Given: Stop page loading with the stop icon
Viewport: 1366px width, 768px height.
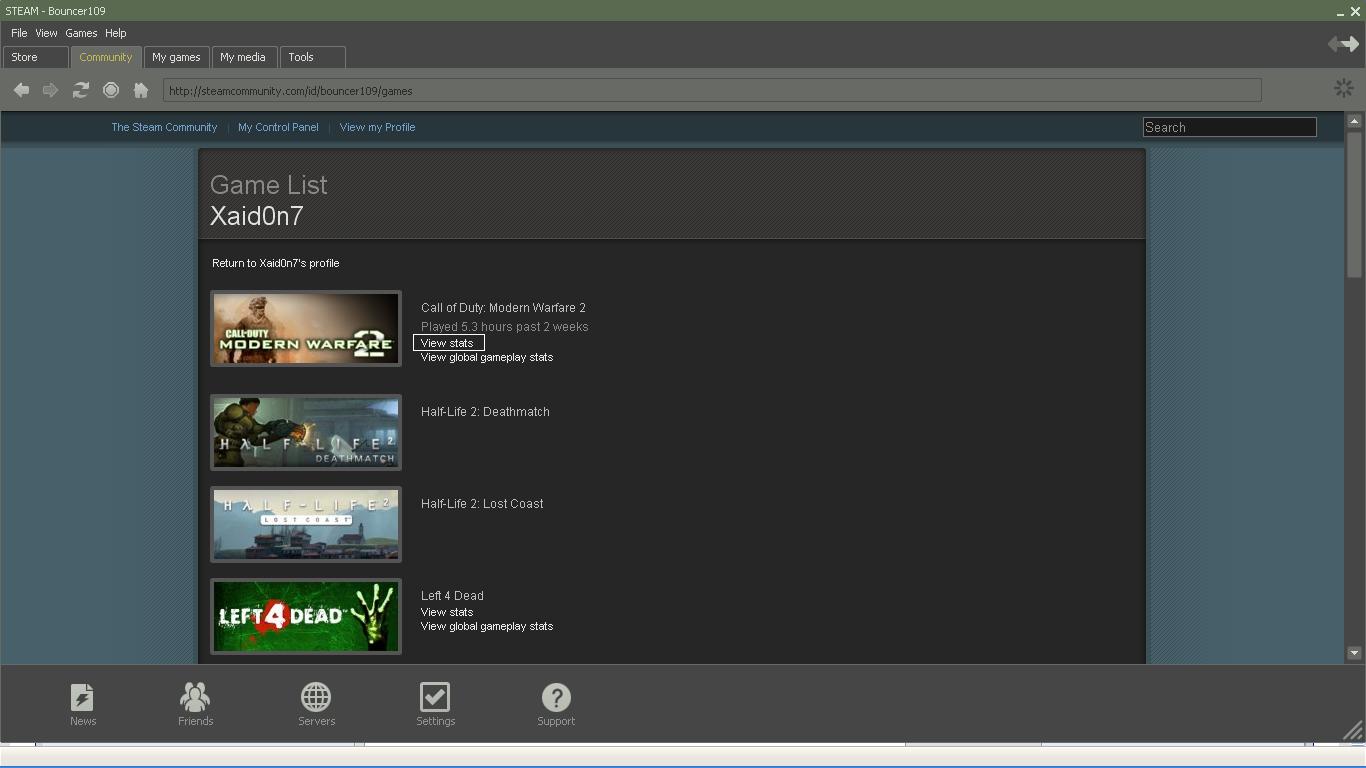Looking at the screenshot, I should coord(111,90).
